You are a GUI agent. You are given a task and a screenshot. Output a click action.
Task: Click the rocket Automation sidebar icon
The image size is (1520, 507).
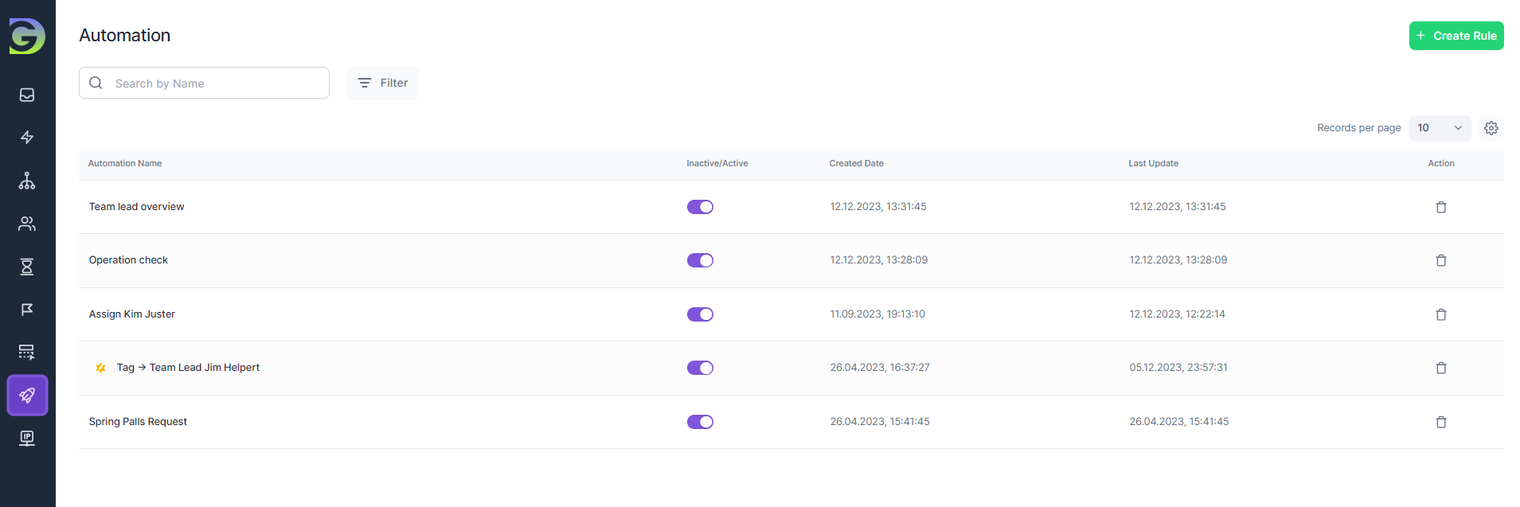(x=27, y=395)
